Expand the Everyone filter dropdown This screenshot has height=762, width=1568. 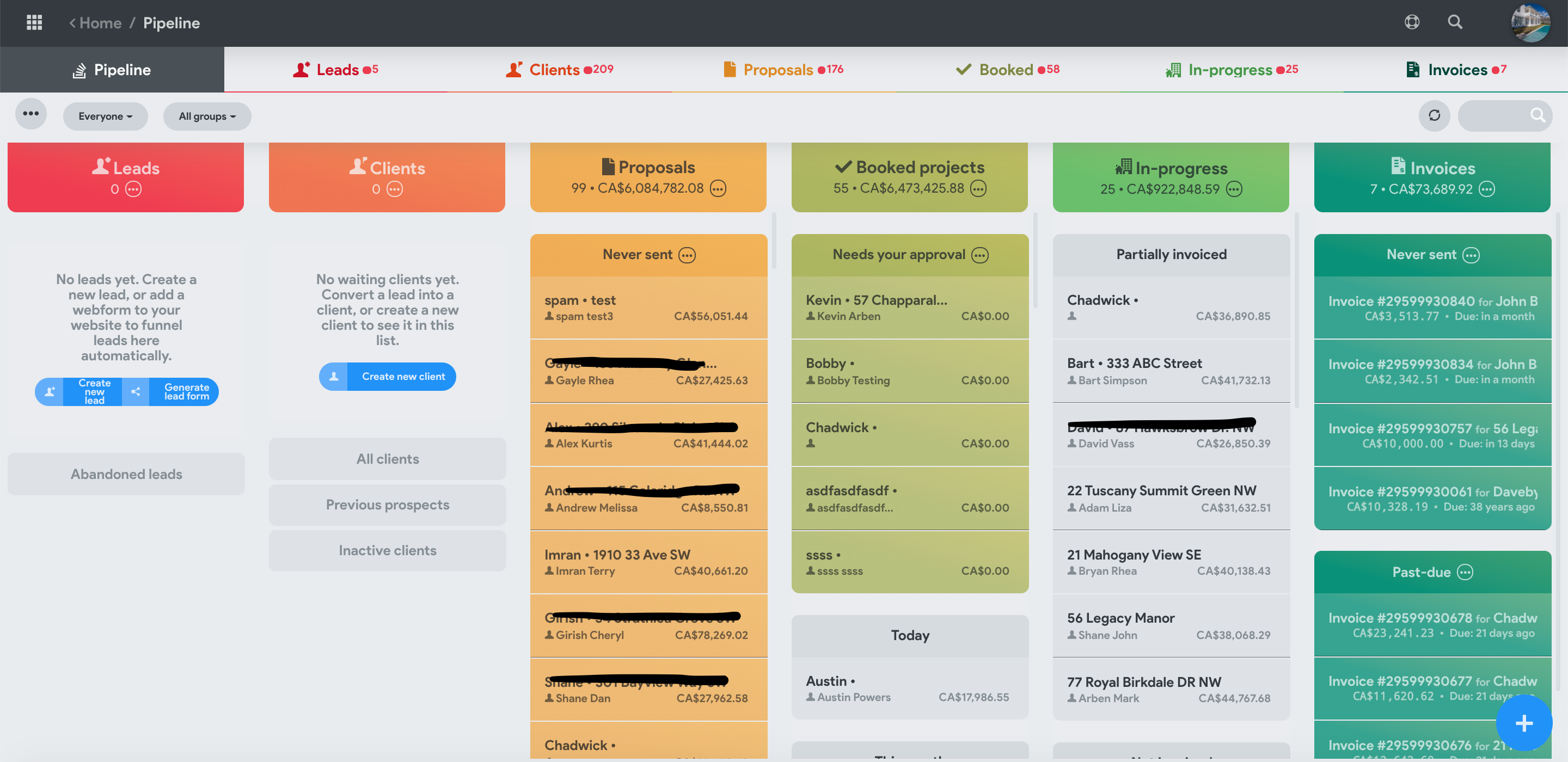pos(105,116)
